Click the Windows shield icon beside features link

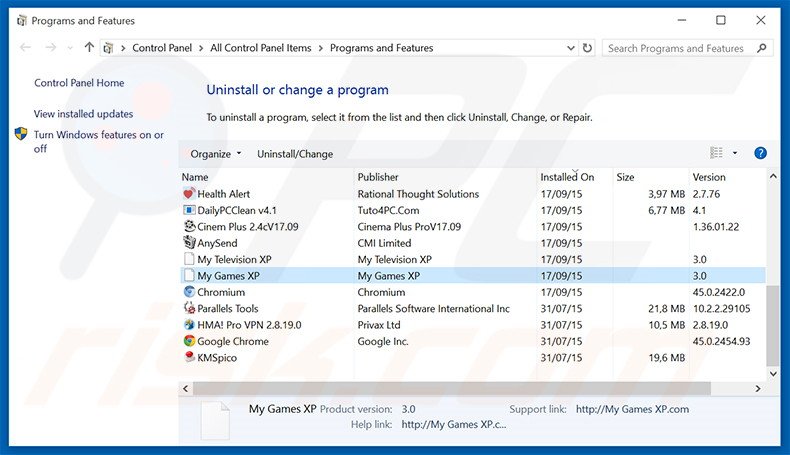pyautogui.click(x=21, y=134)
